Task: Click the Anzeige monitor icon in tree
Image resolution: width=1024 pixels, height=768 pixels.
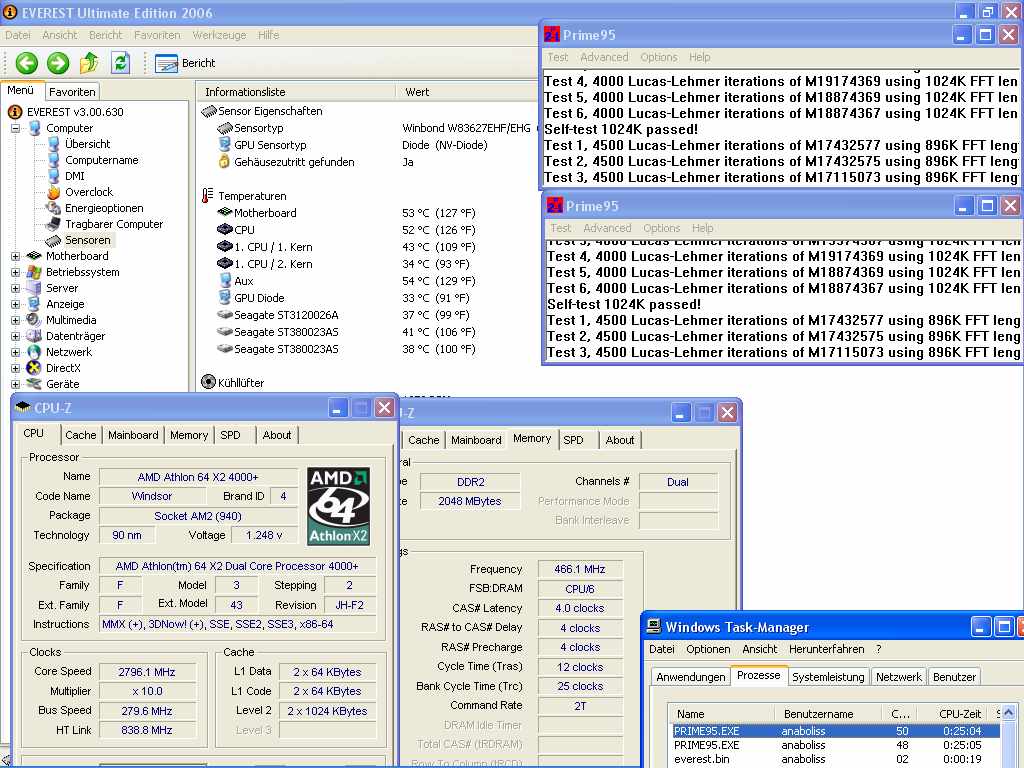Action: click(x=34, y=304)
